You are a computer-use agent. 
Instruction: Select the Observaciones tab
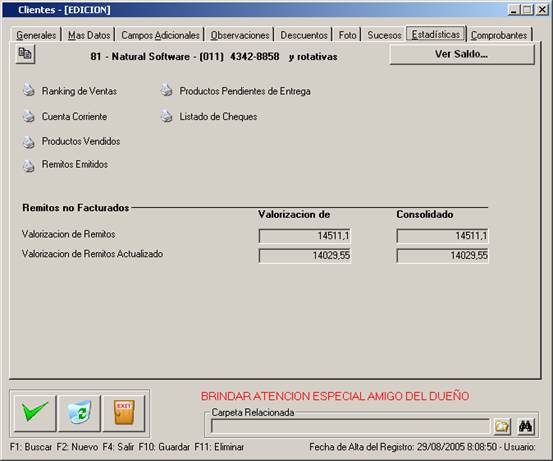point(240,35)
